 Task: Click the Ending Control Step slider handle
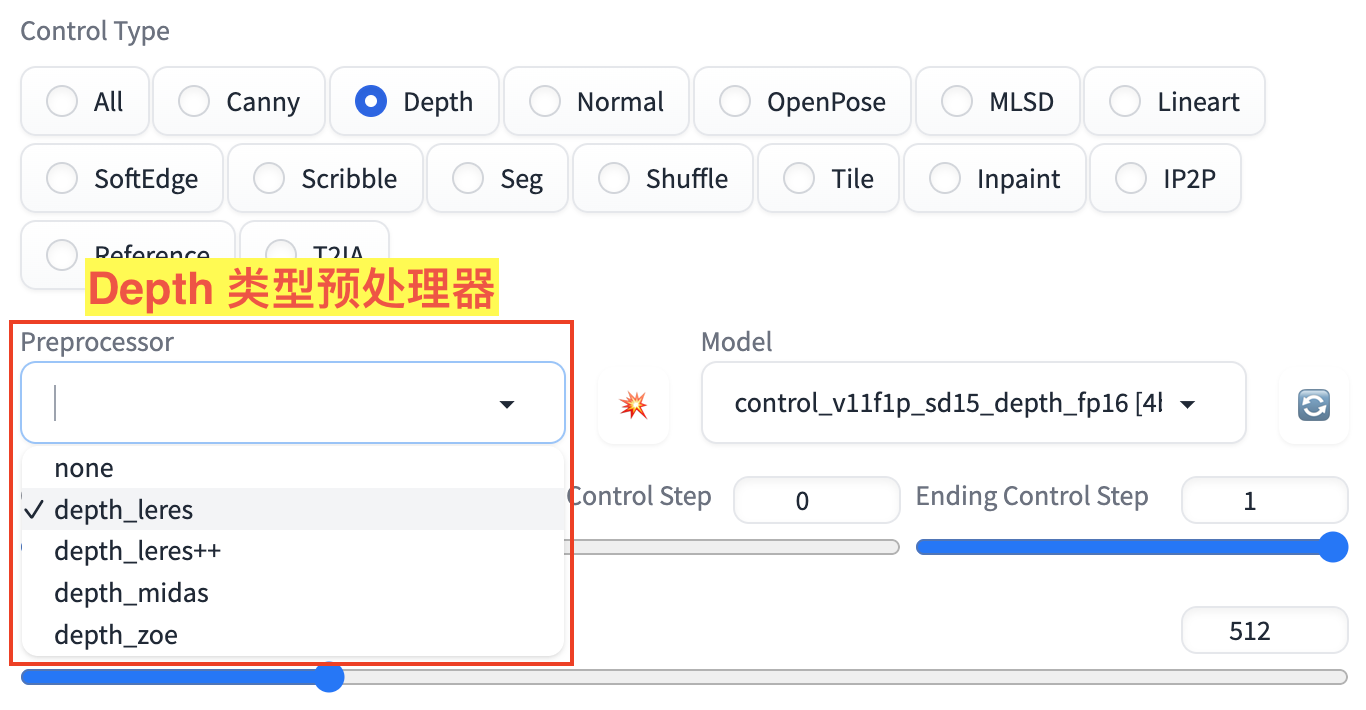tap(1332, 547)
